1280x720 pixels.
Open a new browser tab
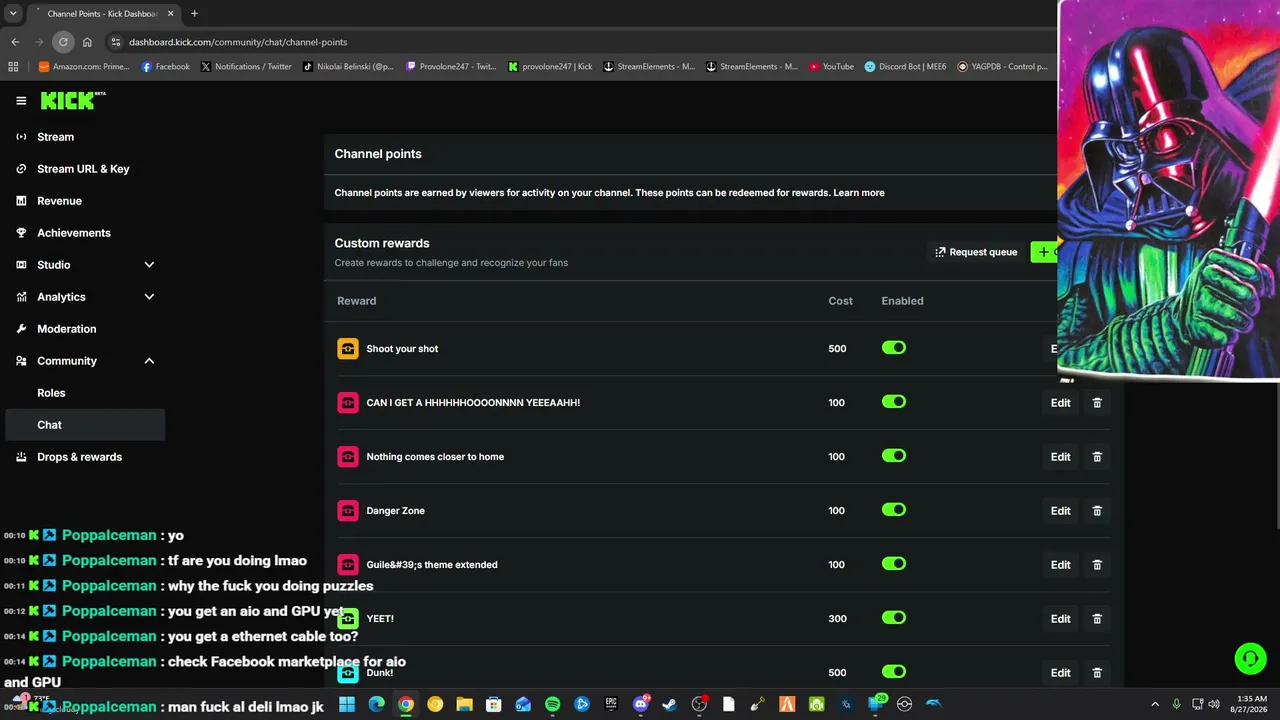pos(194,14)
